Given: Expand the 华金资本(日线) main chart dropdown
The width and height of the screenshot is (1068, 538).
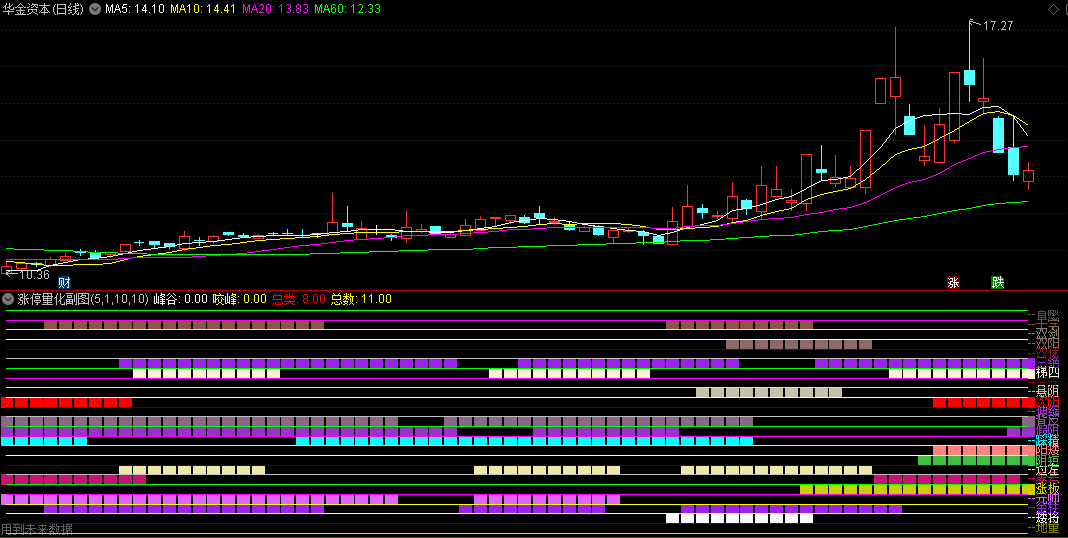Looking at the screenshot, I should tap(95, 10).
